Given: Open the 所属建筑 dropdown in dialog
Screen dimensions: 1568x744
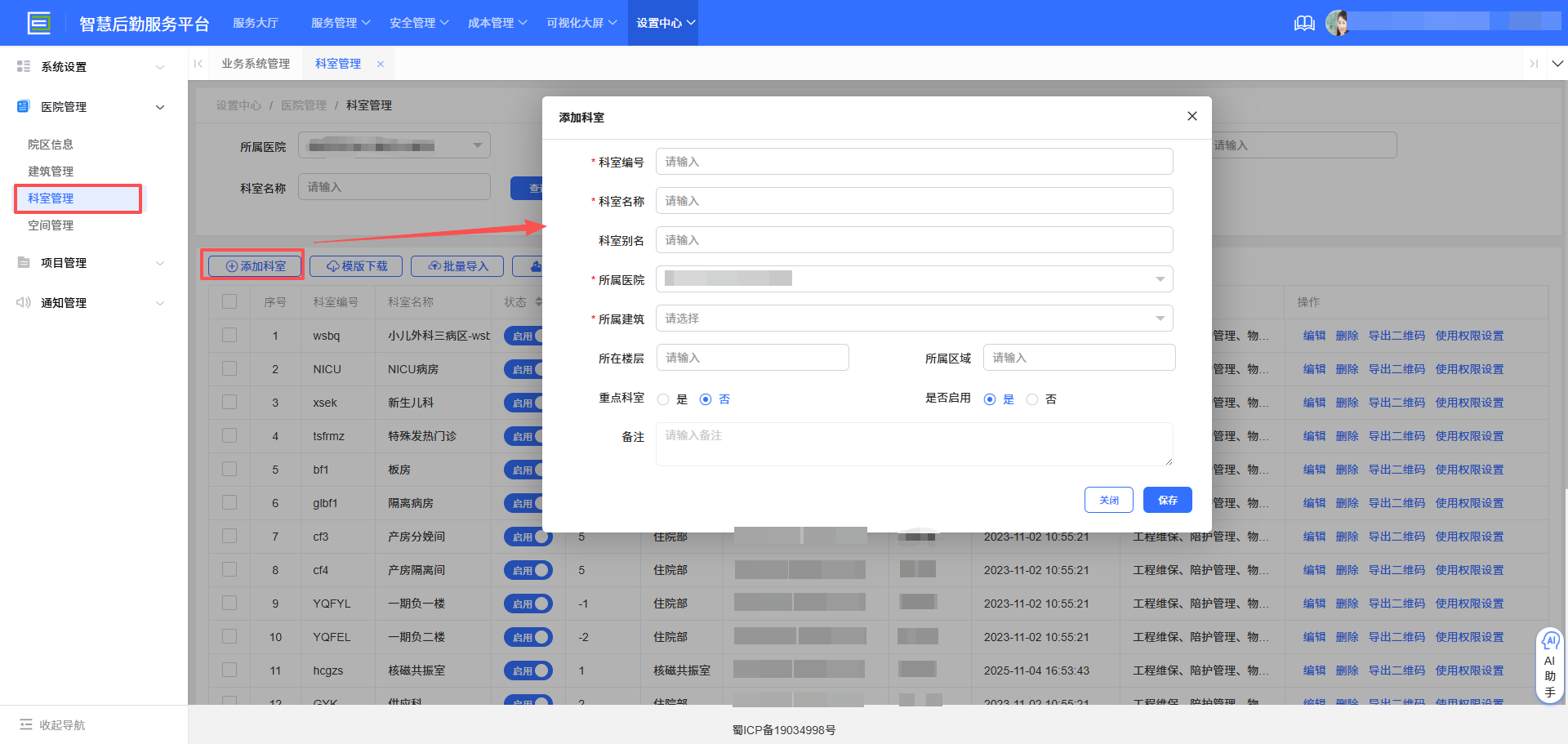Looking at the screenshot, I should click(x=914, y=319).
